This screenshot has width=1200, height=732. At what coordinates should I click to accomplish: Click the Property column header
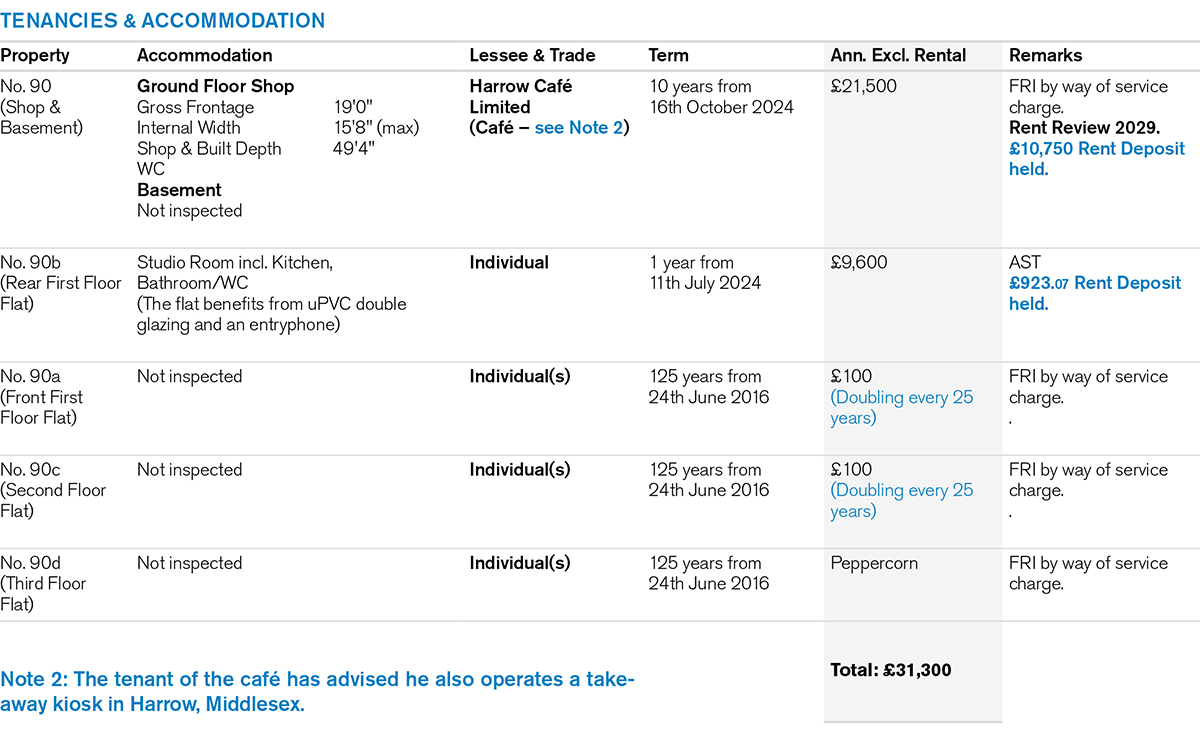[x=35, y=56]
